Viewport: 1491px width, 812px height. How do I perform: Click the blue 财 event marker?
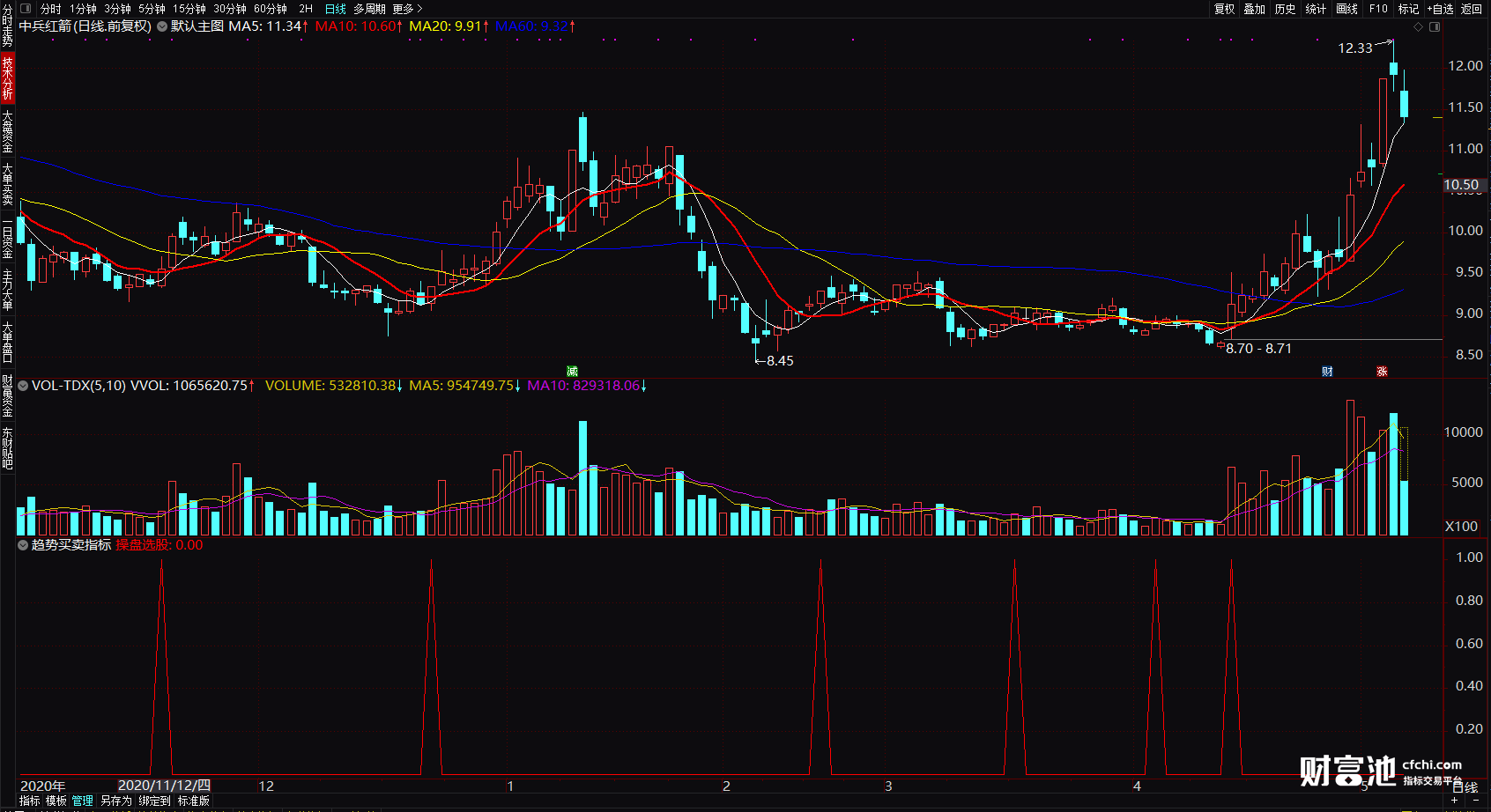[x=1327, y=372]
